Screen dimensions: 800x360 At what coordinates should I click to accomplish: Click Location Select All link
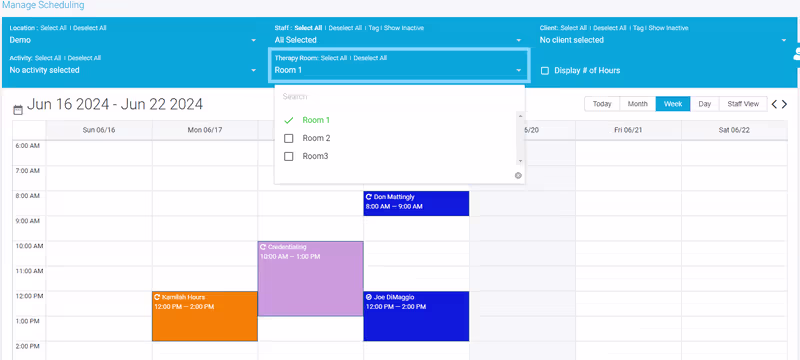coord(53,28)
